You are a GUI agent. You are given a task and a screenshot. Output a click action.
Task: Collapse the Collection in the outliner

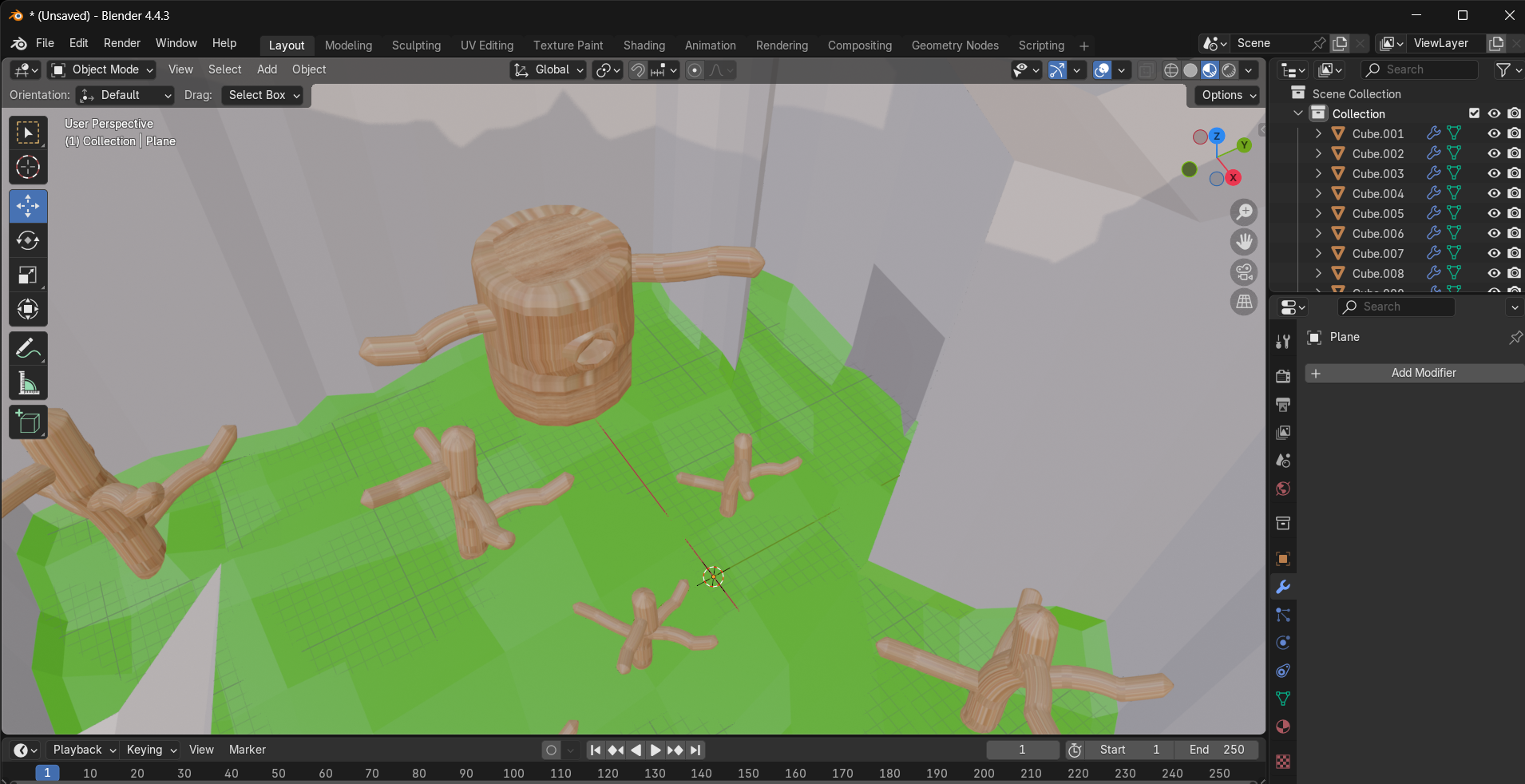[1298, 113]
